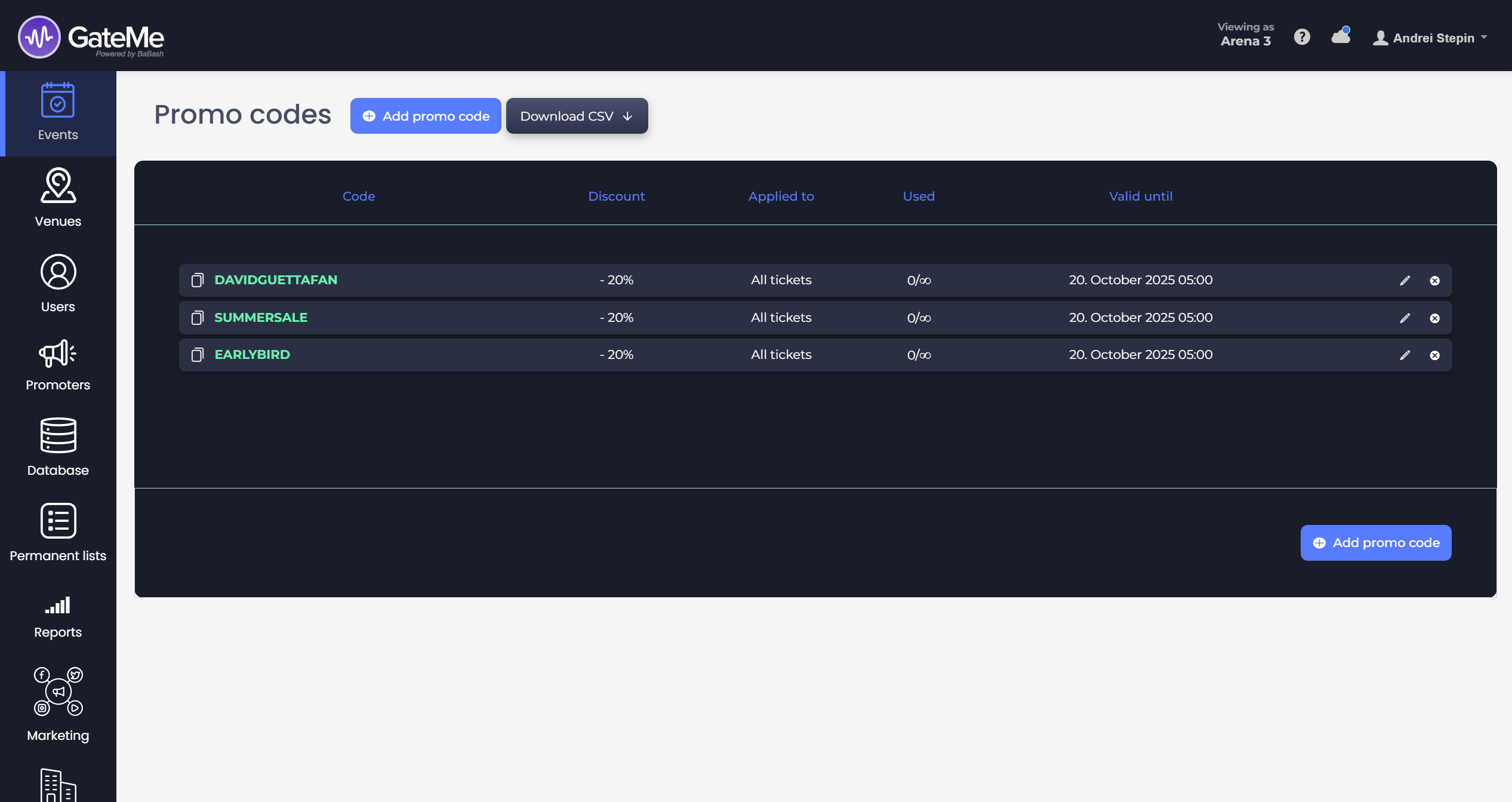Click the cloud notification icon

click(x=1340, y=36)
